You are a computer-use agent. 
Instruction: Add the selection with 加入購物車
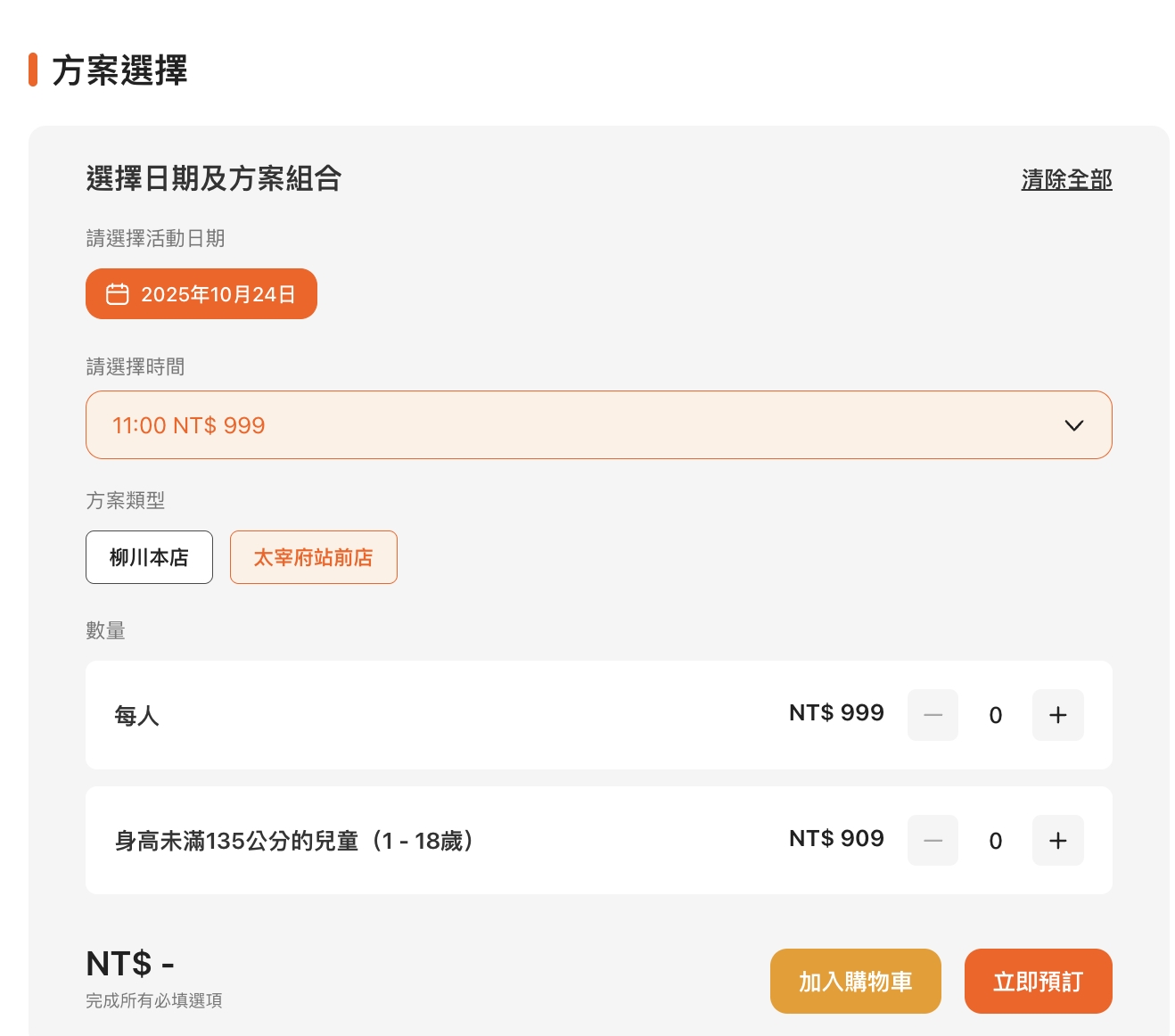point(855,981)
